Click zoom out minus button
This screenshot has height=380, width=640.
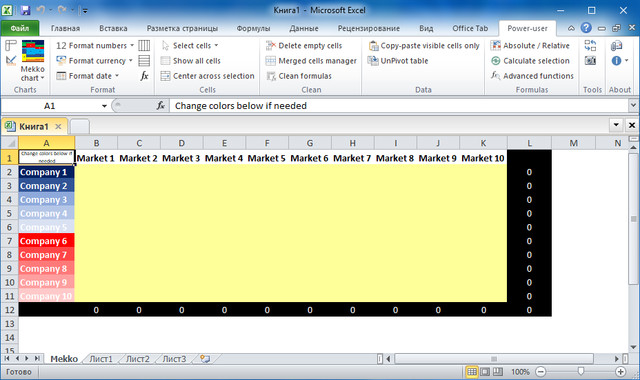click(x=540, y=371)
